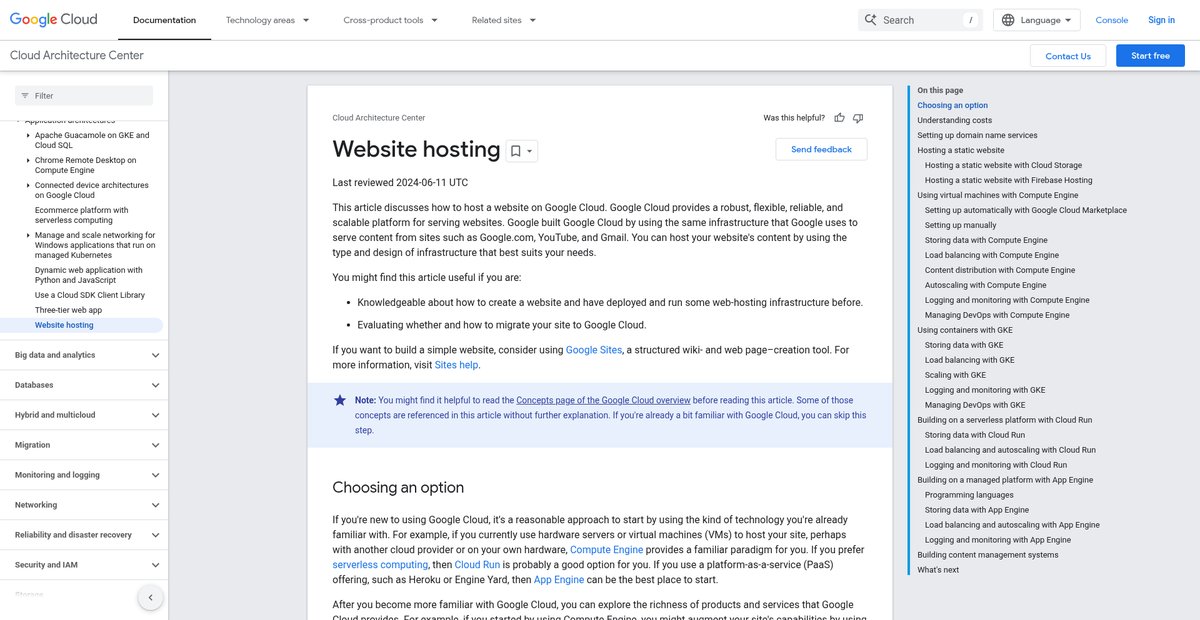Open Three-tier web app sidebar item

(68, 310)
